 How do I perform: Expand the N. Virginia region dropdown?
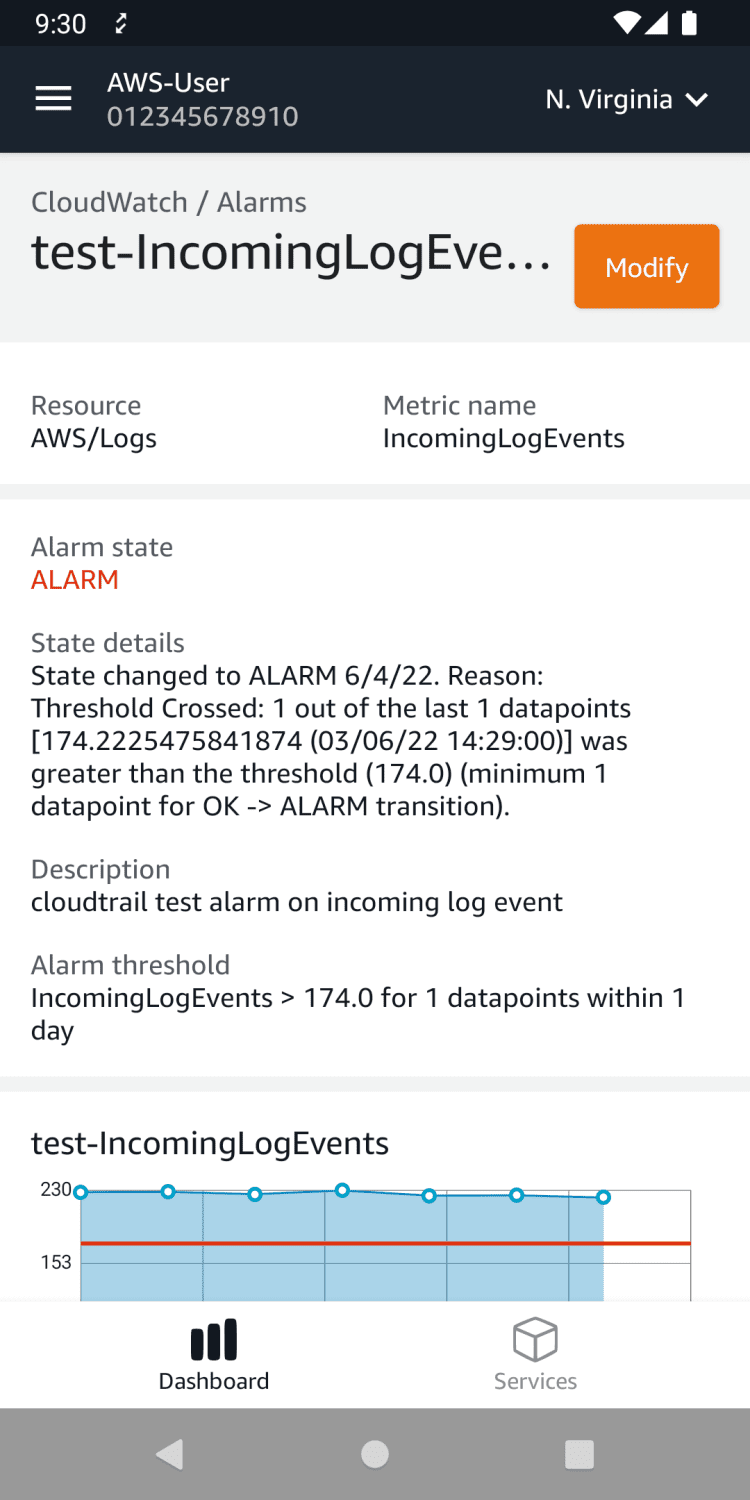(626, 99)
